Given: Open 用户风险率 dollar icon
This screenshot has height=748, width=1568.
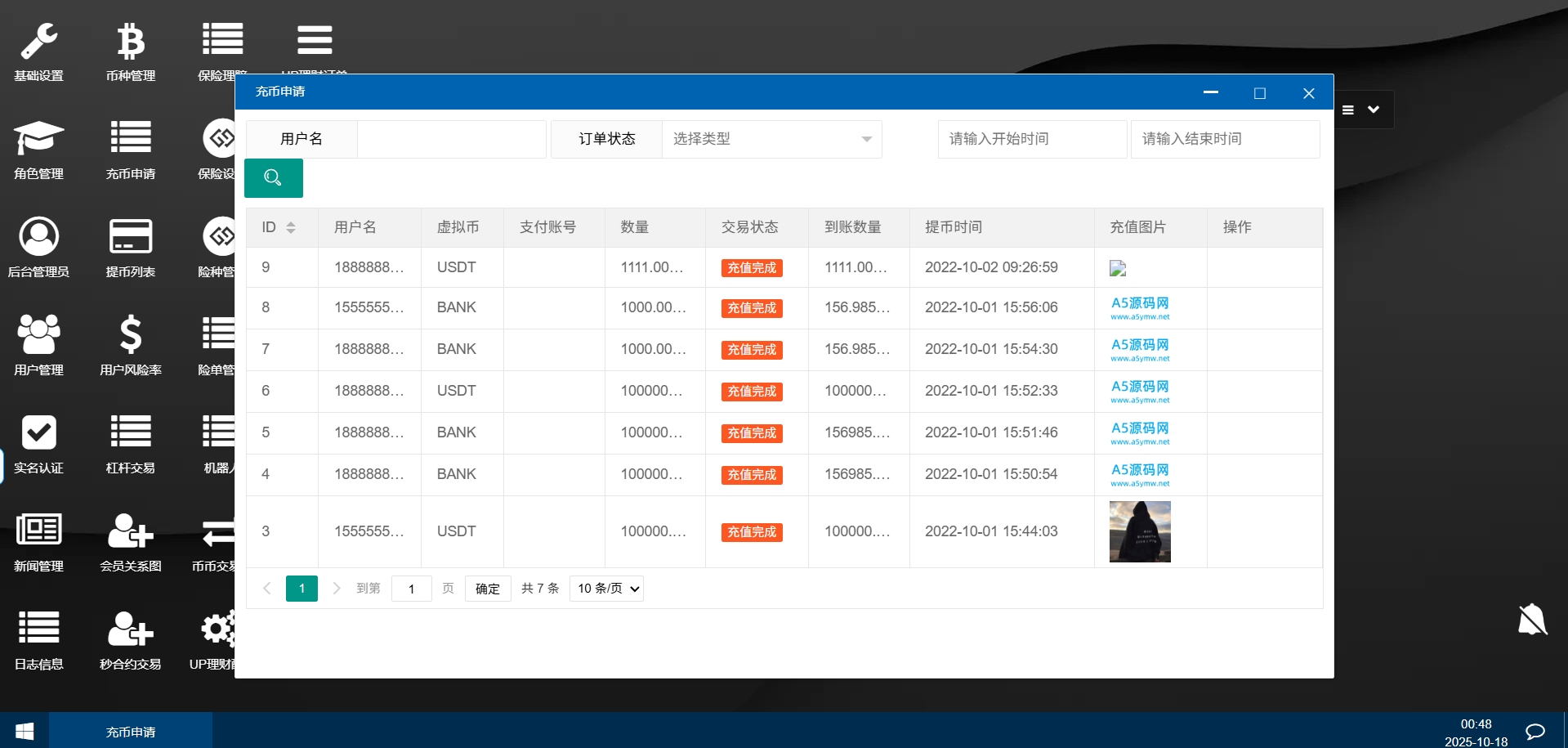Looking at the screenshot, I should coord(131,335).
